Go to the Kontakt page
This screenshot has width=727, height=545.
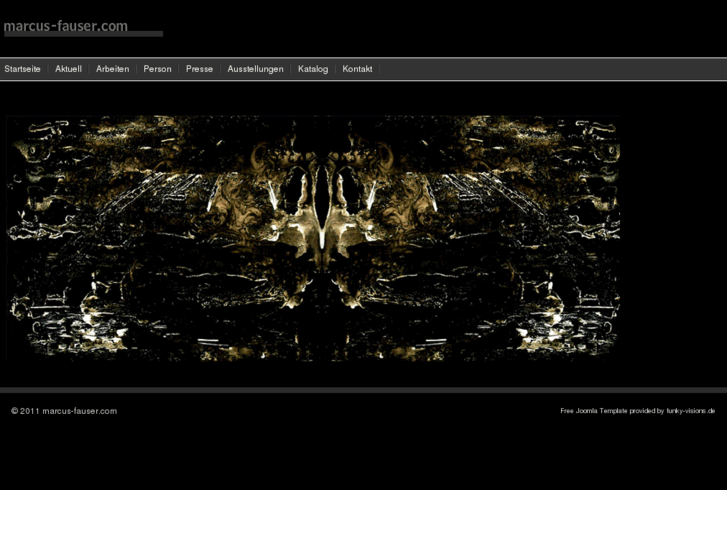pos(357,69)
